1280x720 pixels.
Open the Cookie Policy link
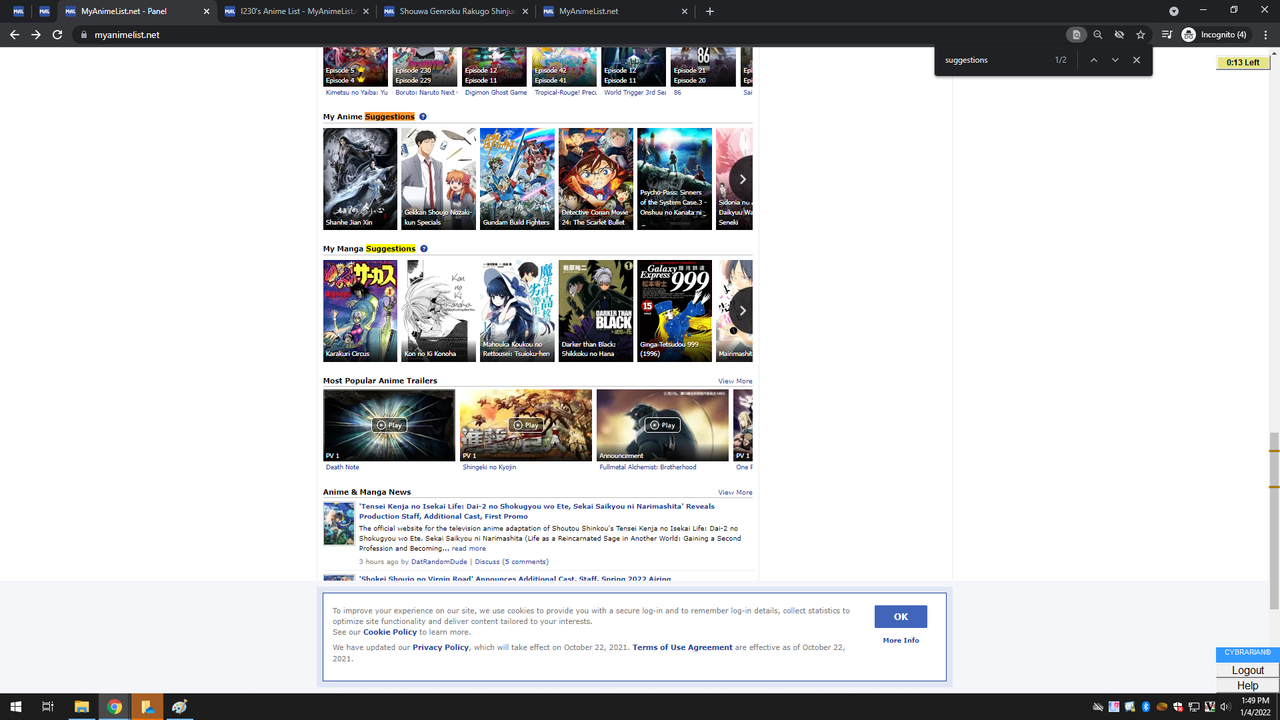(390, 632)
